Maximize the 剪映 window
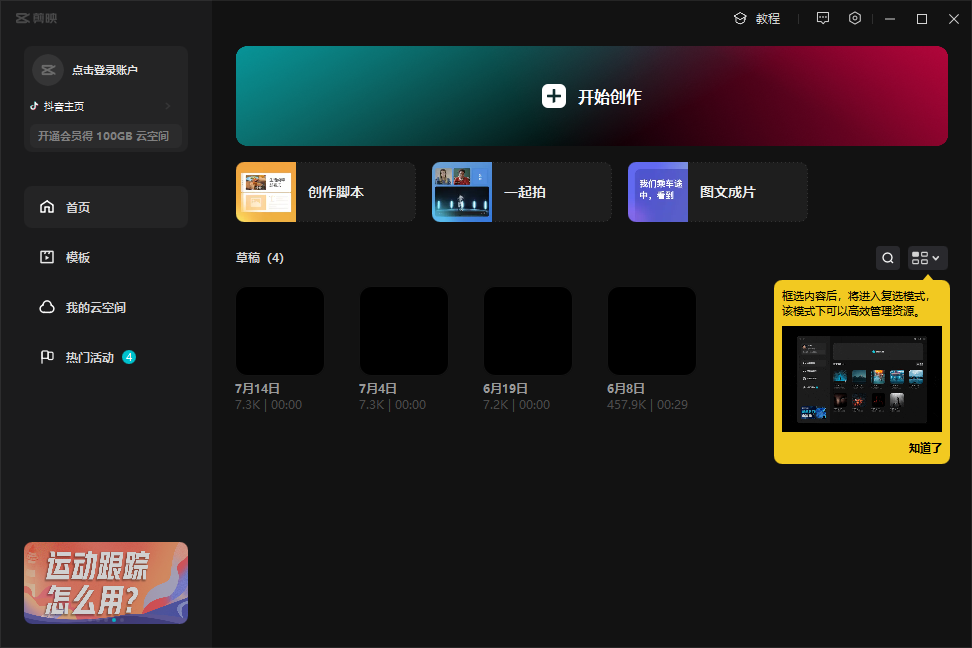The width and height of the screenshot is (972, 648). click(x=922, y=19)
